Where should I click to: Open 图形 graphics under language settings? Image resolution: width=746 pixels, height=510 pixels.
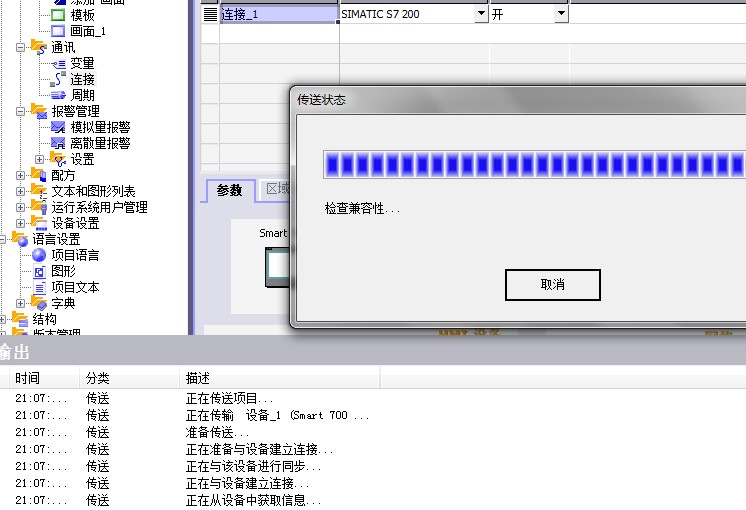(x=63, y=272)
